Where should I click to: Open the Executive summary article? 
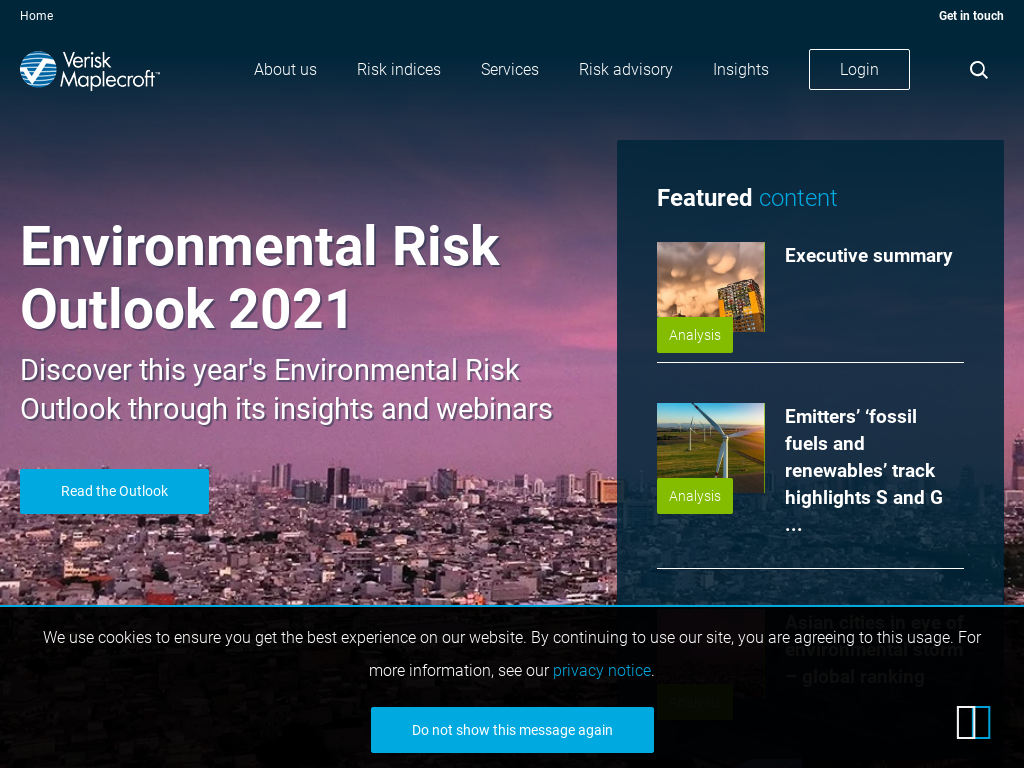(869, 255)
